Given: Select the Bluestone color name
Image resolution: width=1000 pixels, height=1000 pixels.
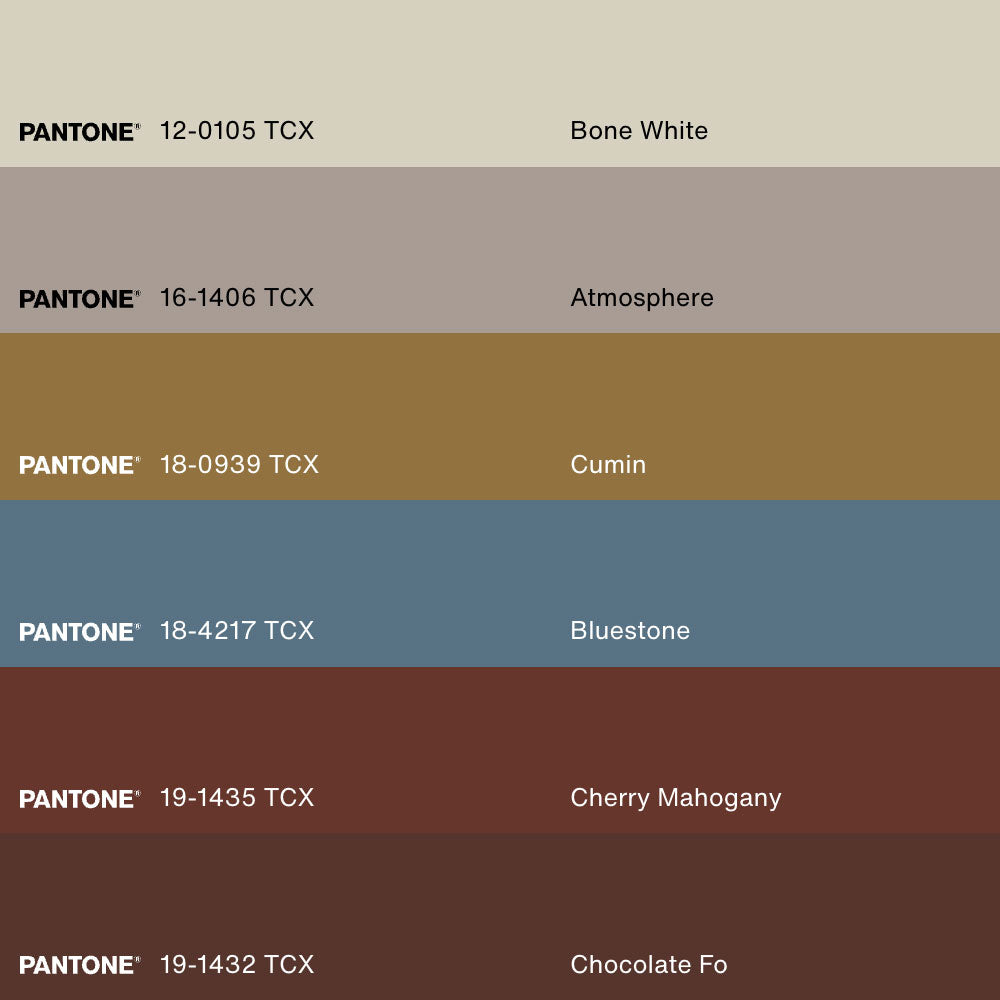Looking at the screenshot, I should 630,631.
